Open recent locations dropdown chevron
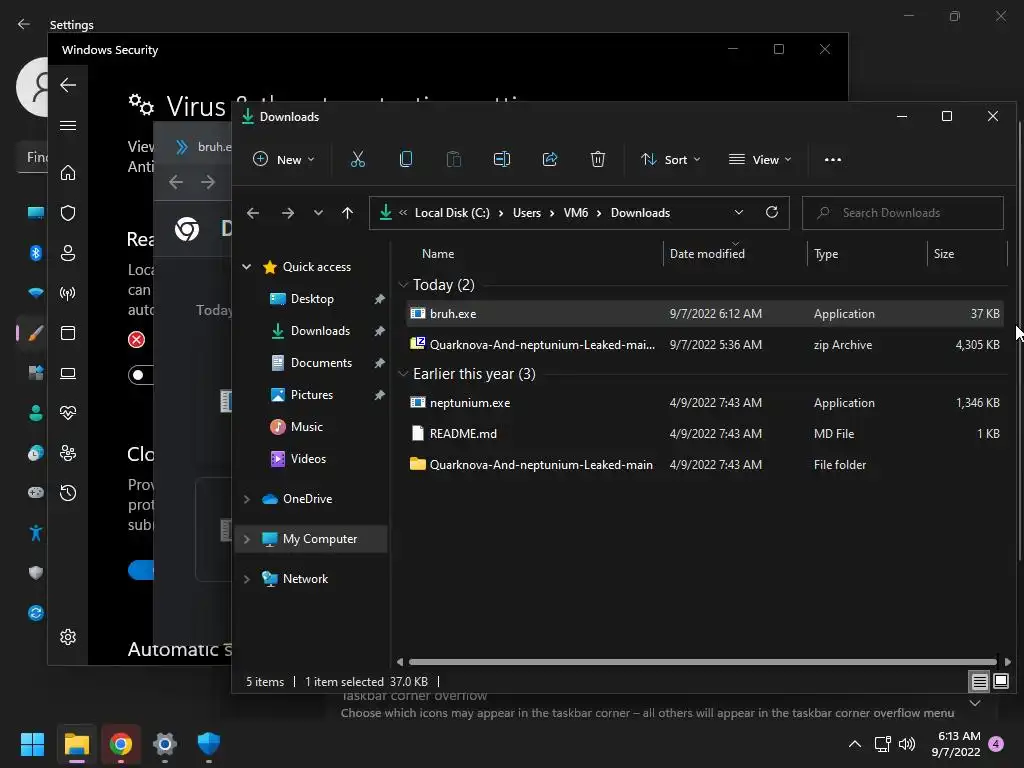 318,213
